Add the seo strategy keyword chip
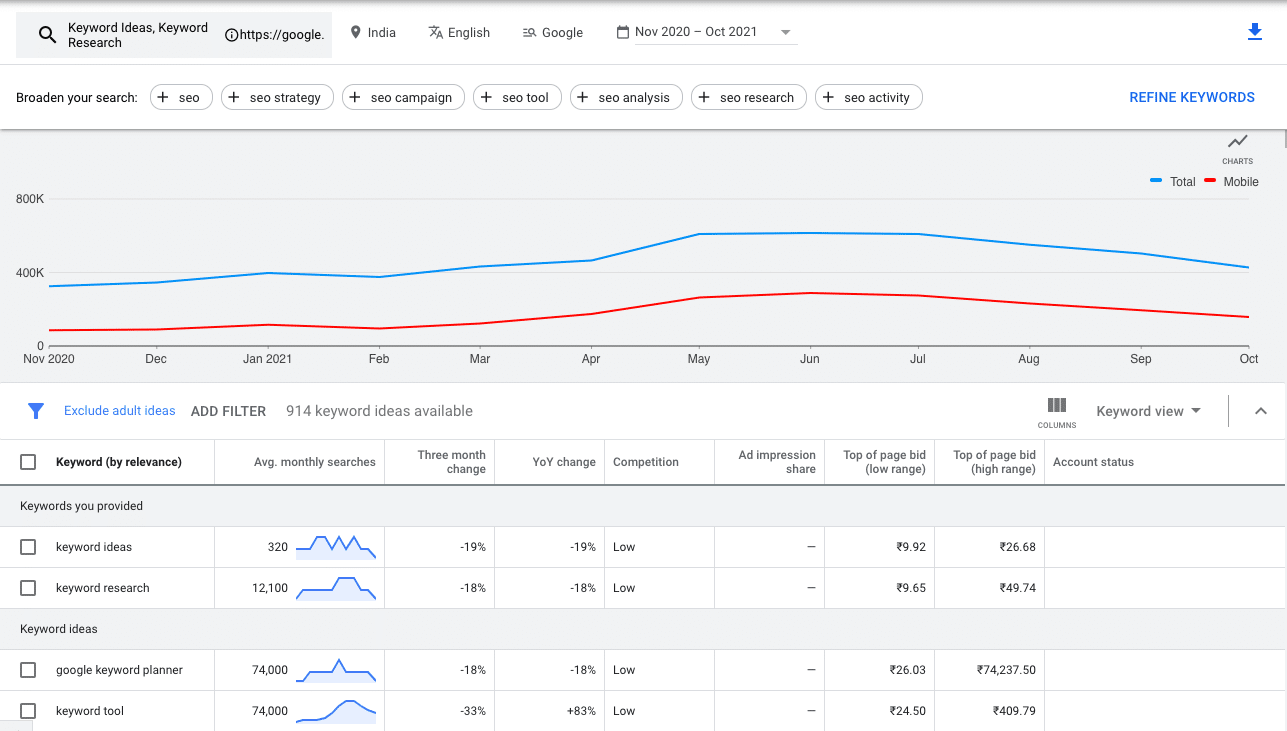The height and width of the screenshot is (731, 1287). click(x=277, y=97)
